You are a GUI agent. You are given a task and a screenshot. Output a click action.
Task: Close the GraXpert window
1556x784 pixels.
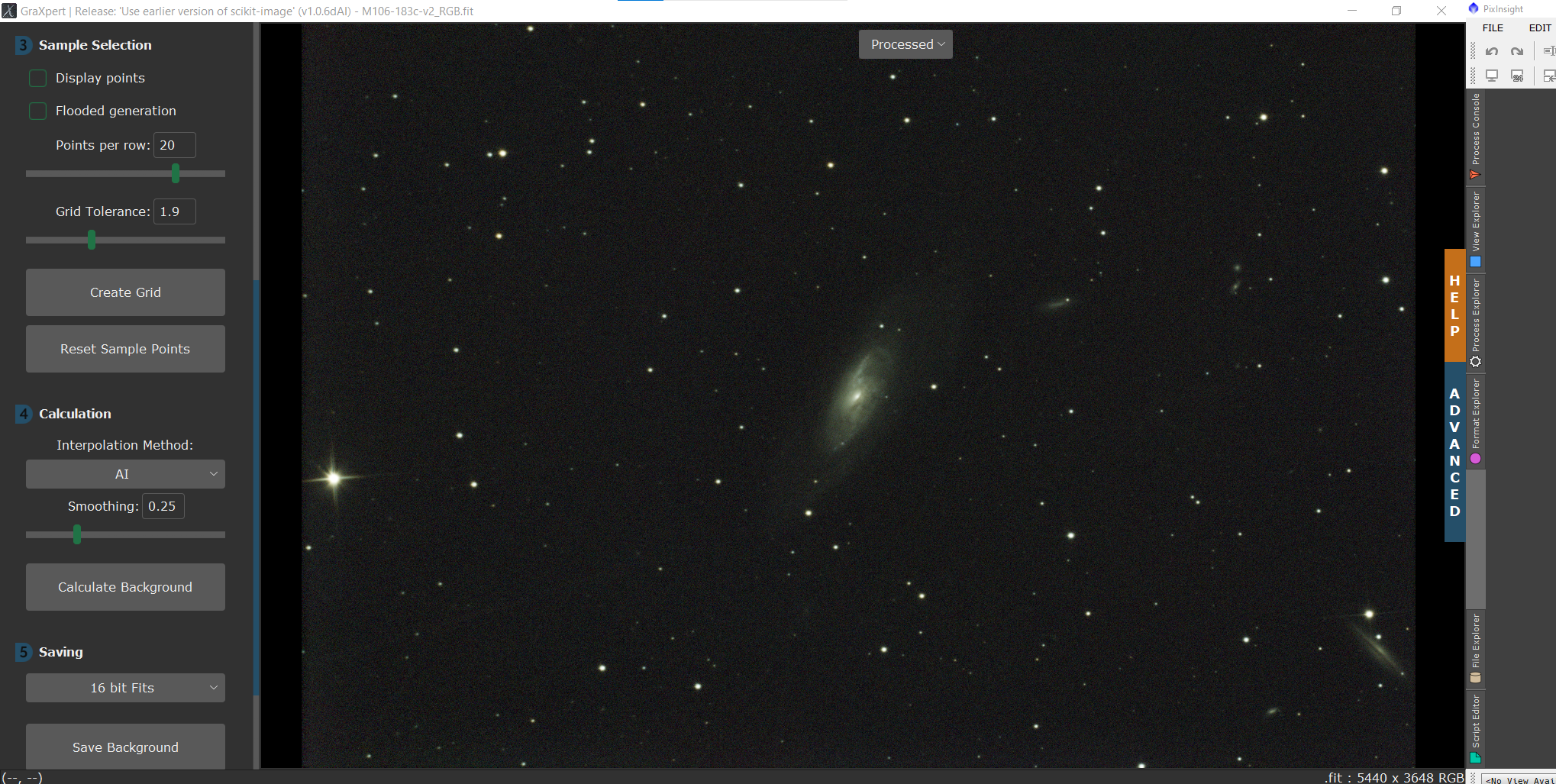coord(1441,11)
